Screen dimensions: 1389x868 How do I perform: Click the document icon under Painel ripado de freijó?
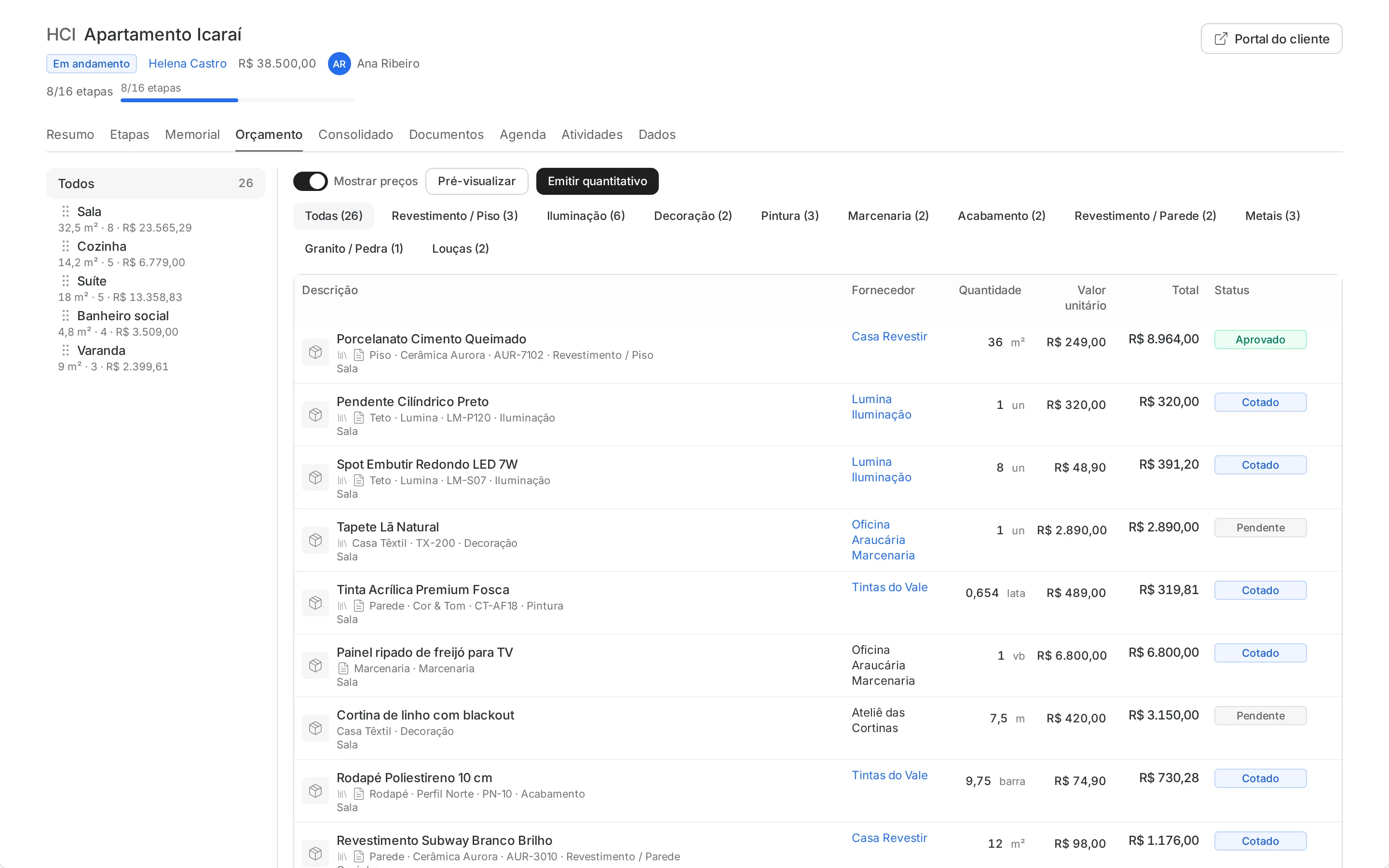point(343,669)
